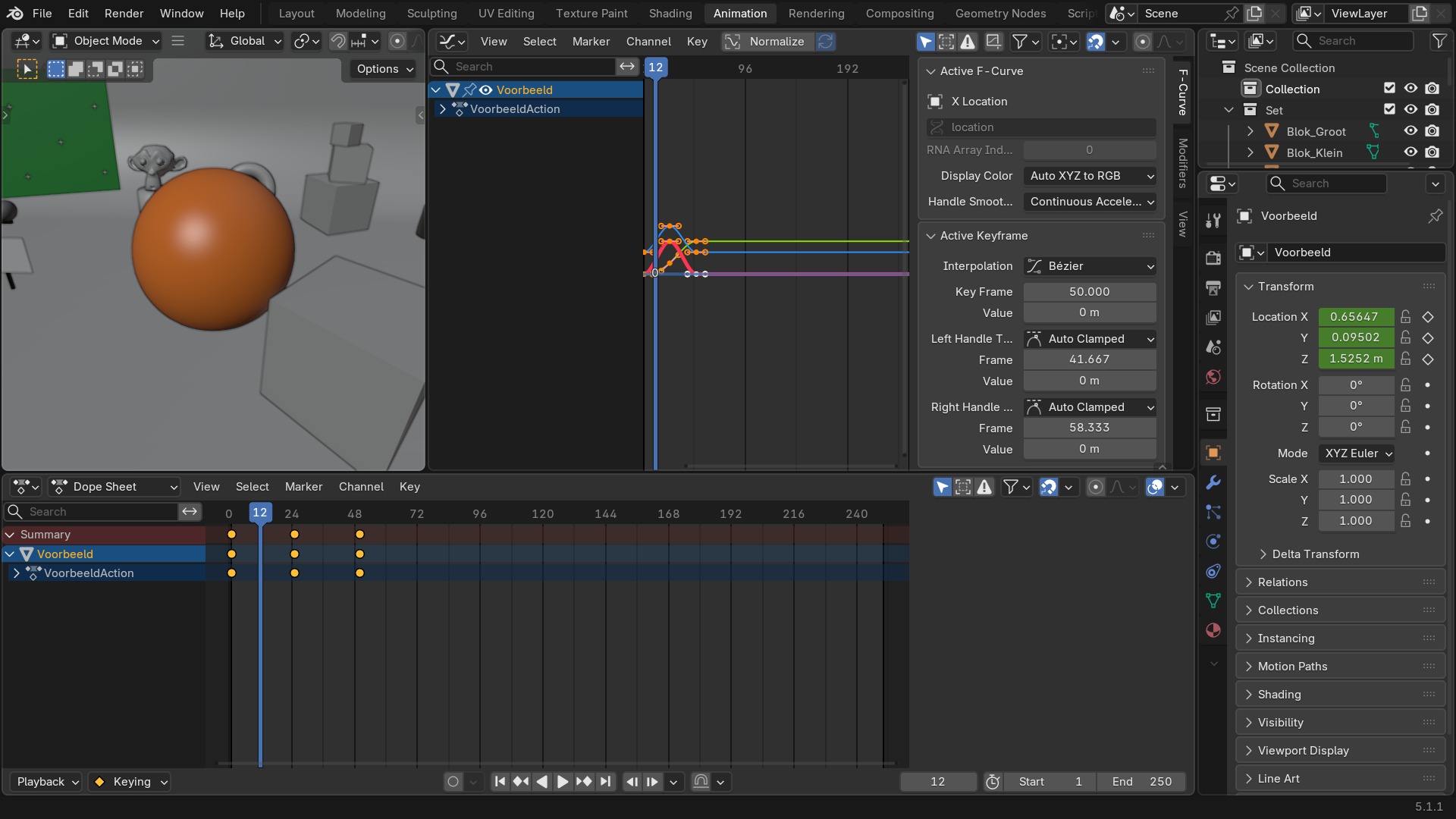Image resolution: width=1456 pixels, height=819 pixels.
Task: Lock the Location Z padlock
Action: (x=1406, y=359)
